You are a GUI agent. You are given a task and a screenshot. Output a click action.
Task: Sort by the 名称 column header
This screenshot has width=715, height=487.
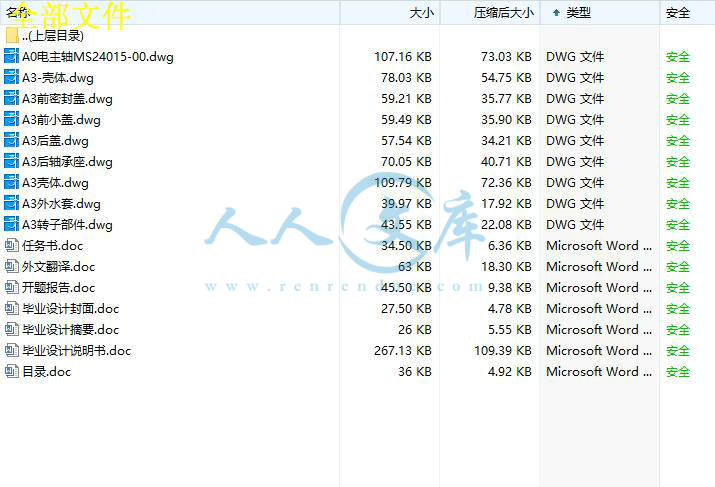(x=170, y=12)
